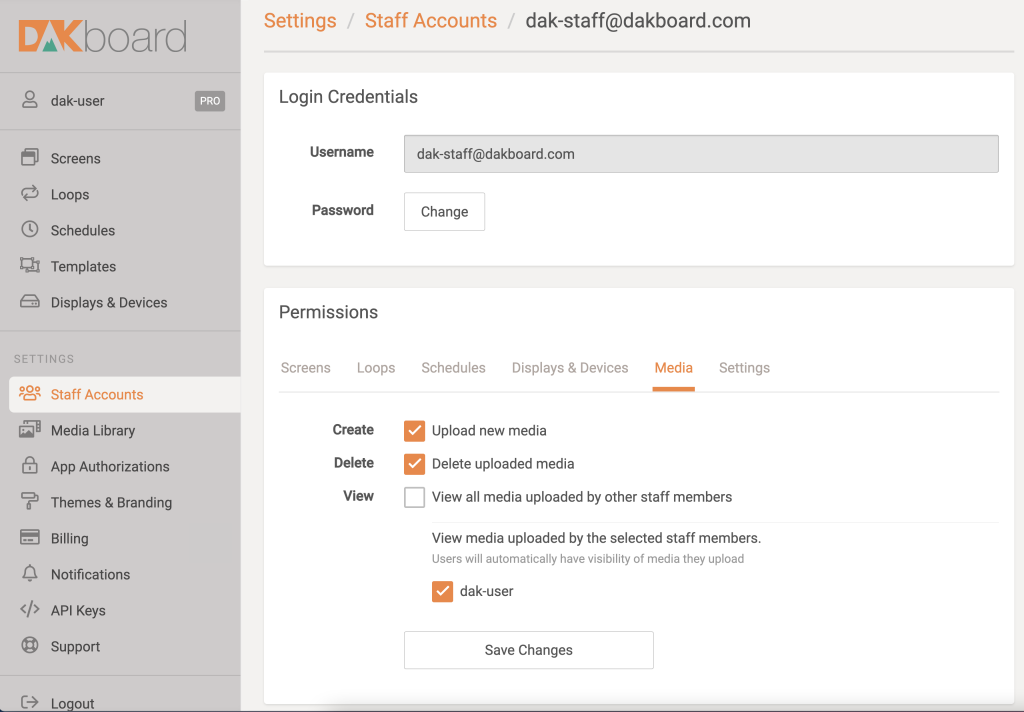Viewport: 1024px width, 712px height.
Task: Click Logout in the sidebar
Action: [72, 703]
